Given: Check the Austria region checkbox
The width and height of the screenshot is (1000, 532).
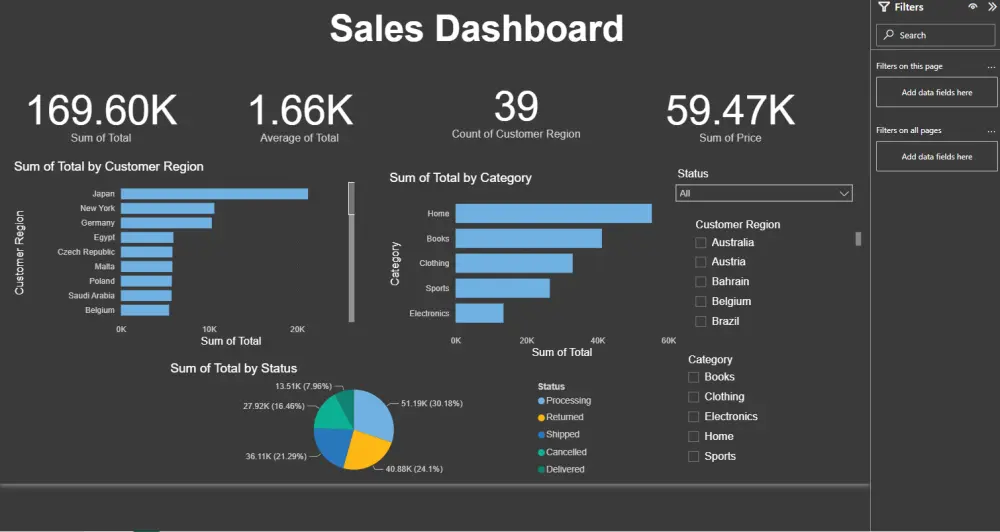Looking at the screenshot, I should pyautogui.click(x=701, y=262).
